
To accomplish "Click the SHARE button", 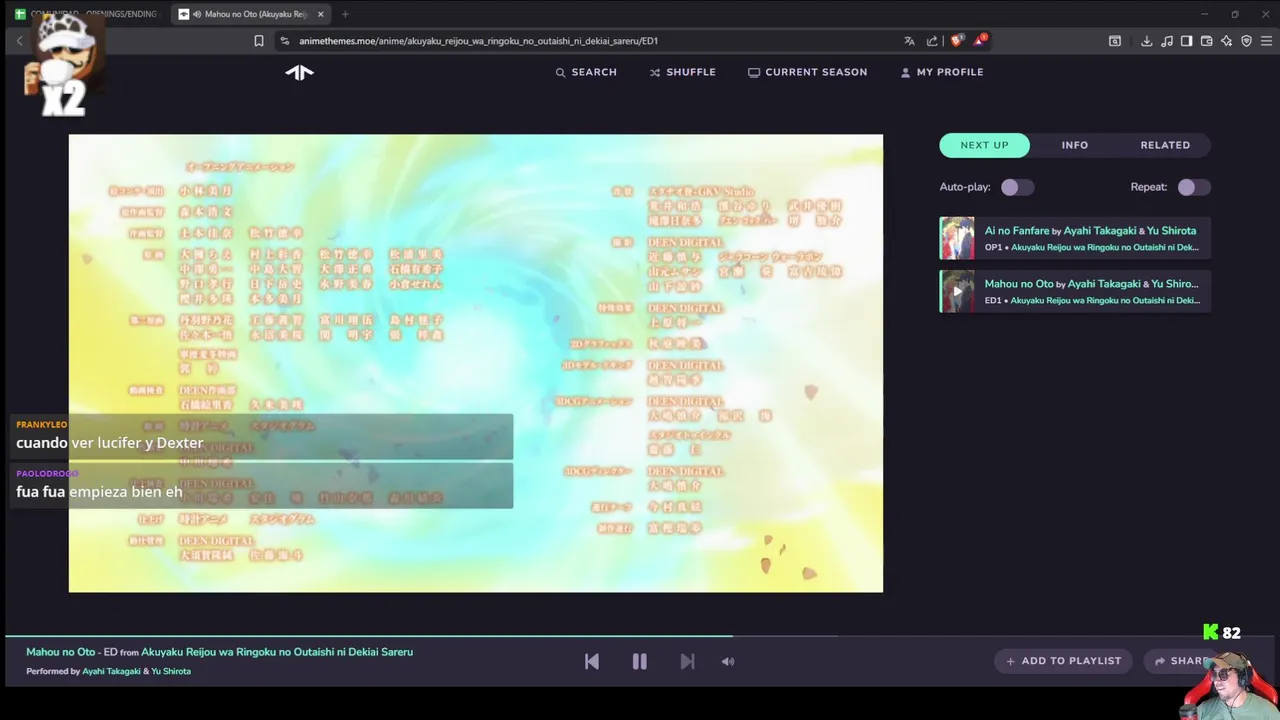I will [1180, 661].
